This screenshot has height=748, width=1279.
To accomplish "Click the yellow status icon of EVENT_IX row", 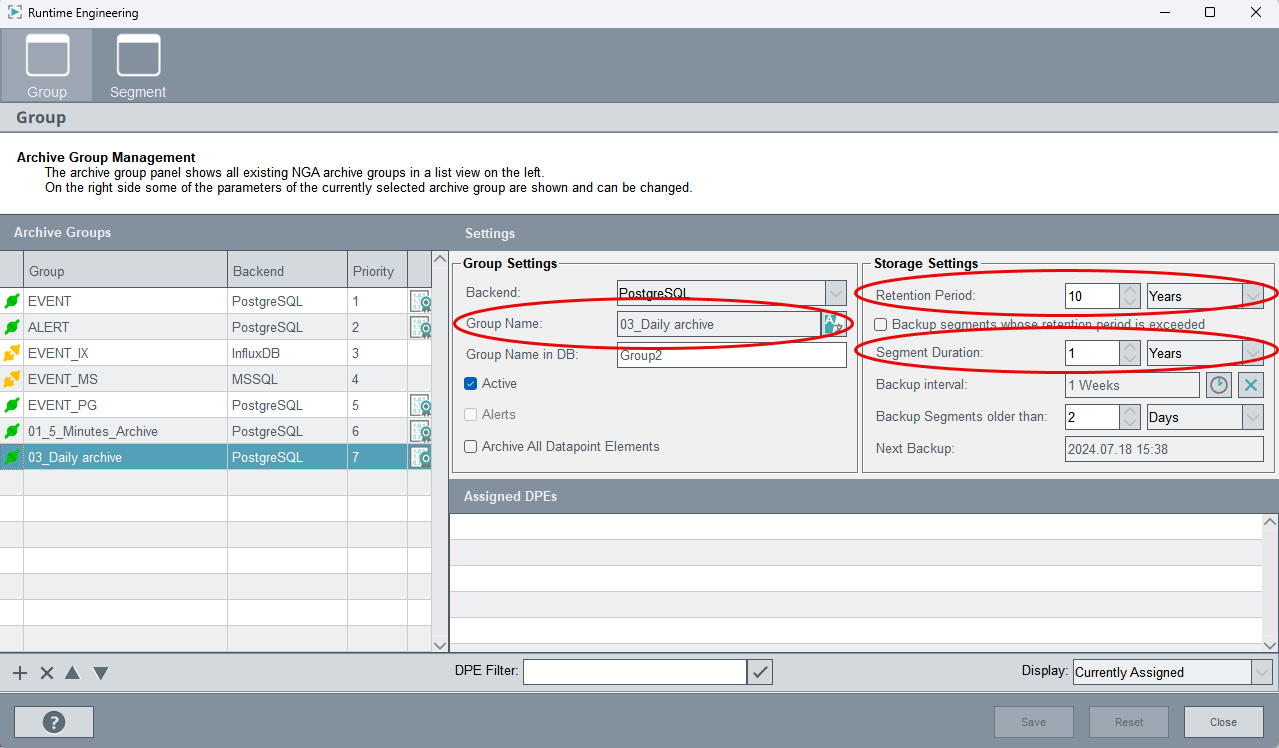I will click(12, 353).
